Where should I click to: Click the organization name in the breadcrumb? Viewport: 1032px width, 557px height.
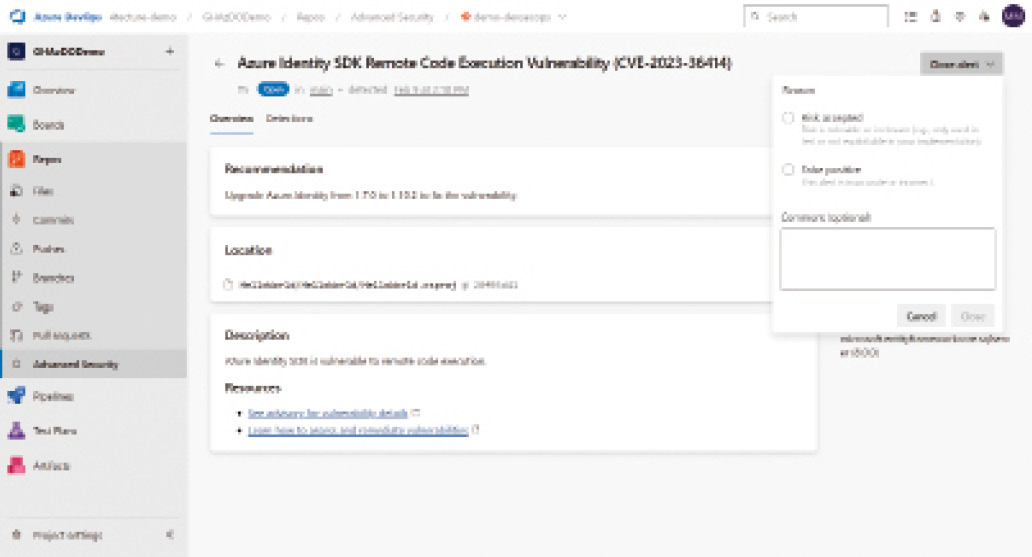143,17
